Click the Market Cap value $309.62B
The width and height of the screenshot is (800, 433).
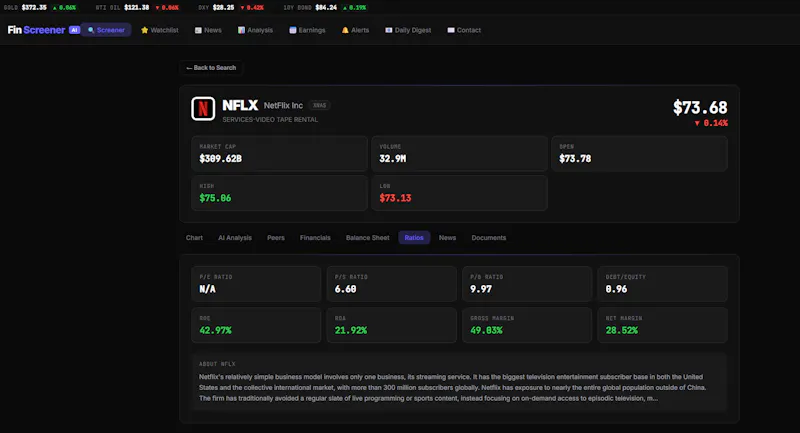pyautogui.click(x=220, y=159)
